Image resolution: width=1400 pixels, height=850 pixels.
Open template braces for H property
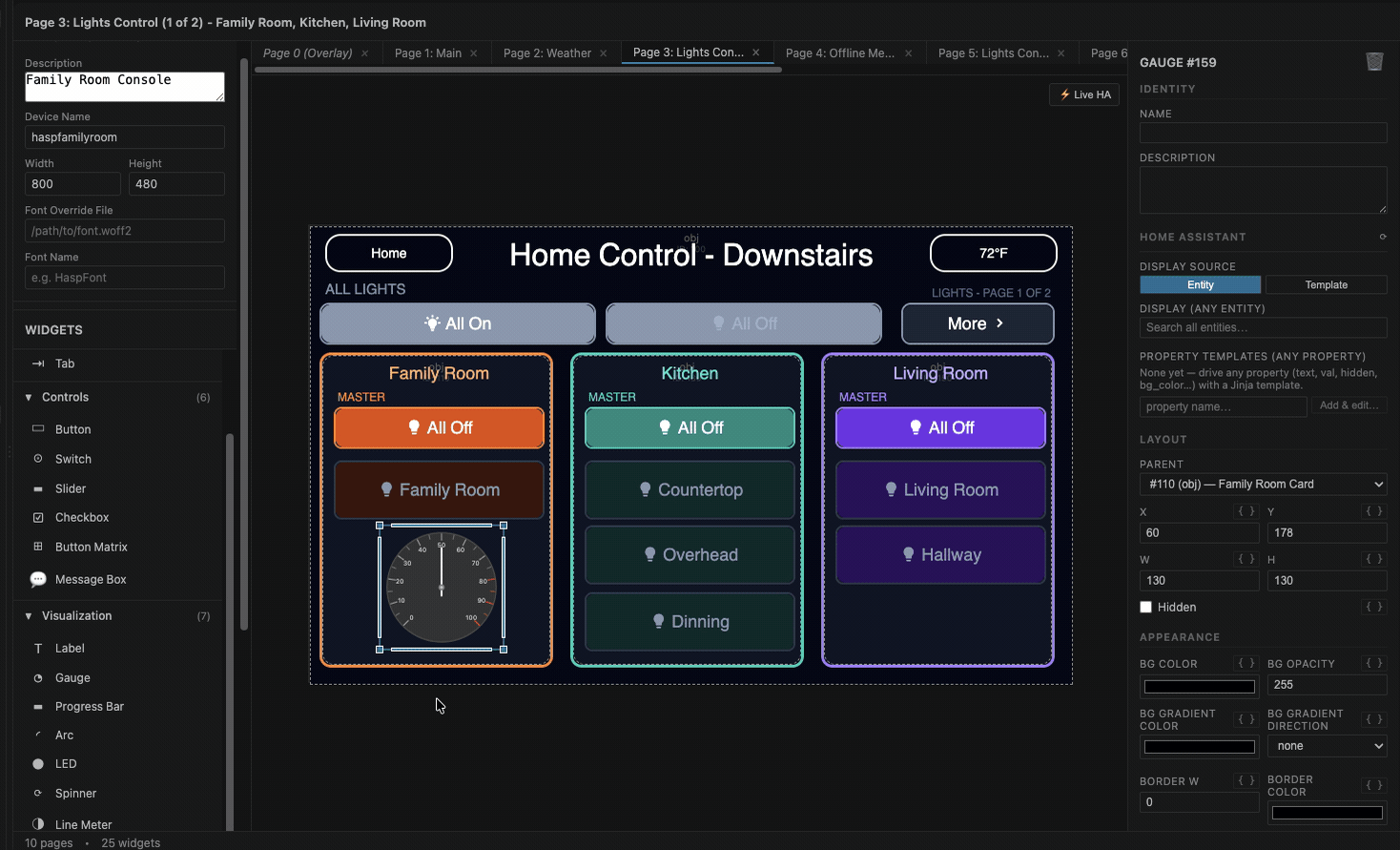[1374, 559]
